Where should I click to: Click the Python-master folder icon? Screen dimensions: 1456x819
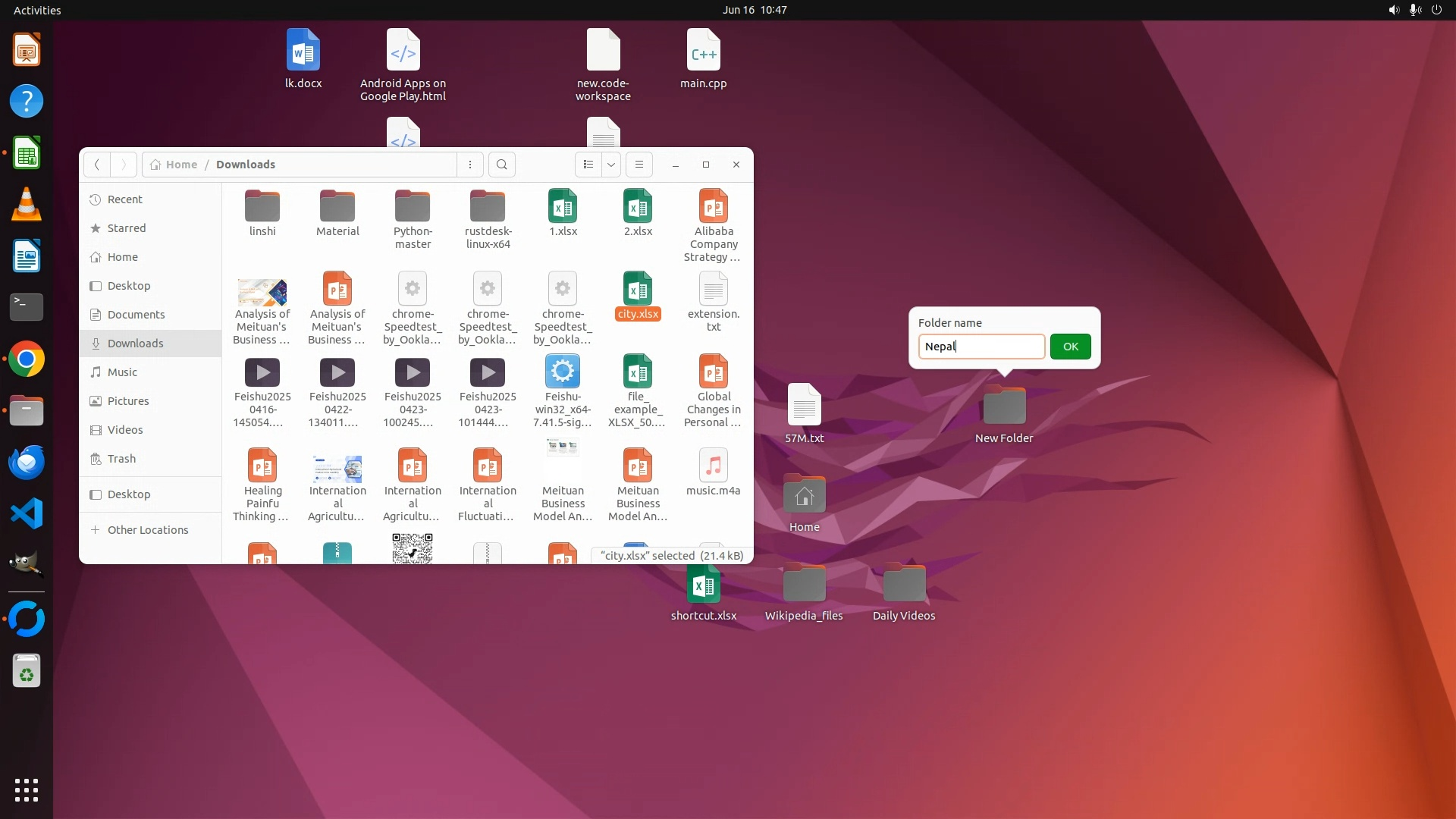[x=413, y=206]
